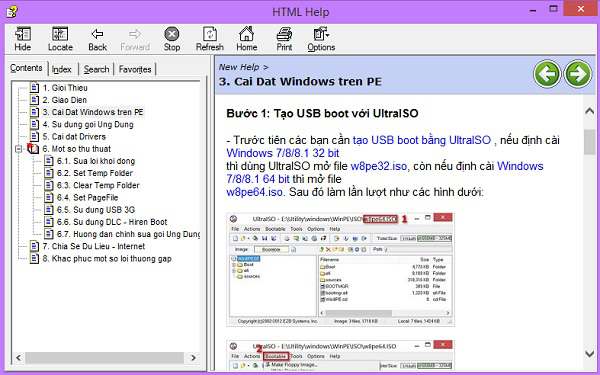Open topic 5. Cai dat Drivers
Screen dimensions: 600x375
pos(74,137)
